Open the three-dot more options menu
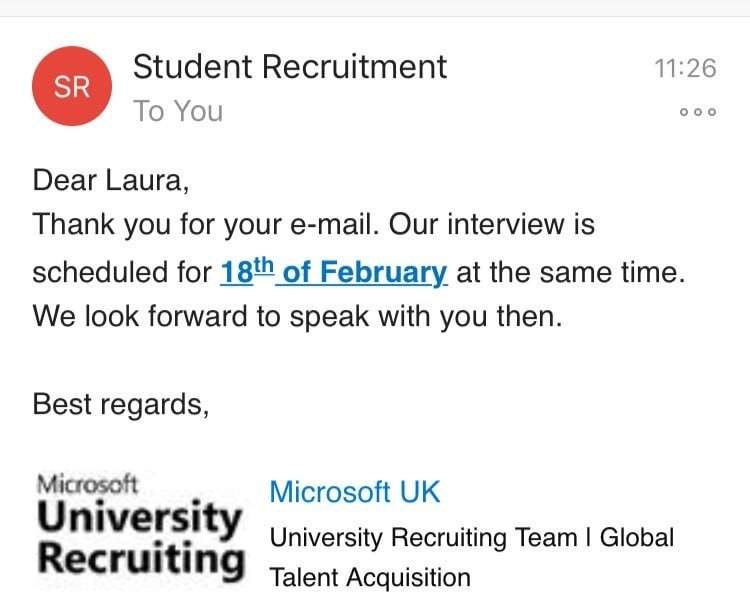Viewport: 750px width, 592px height. (x=697, y=112)
